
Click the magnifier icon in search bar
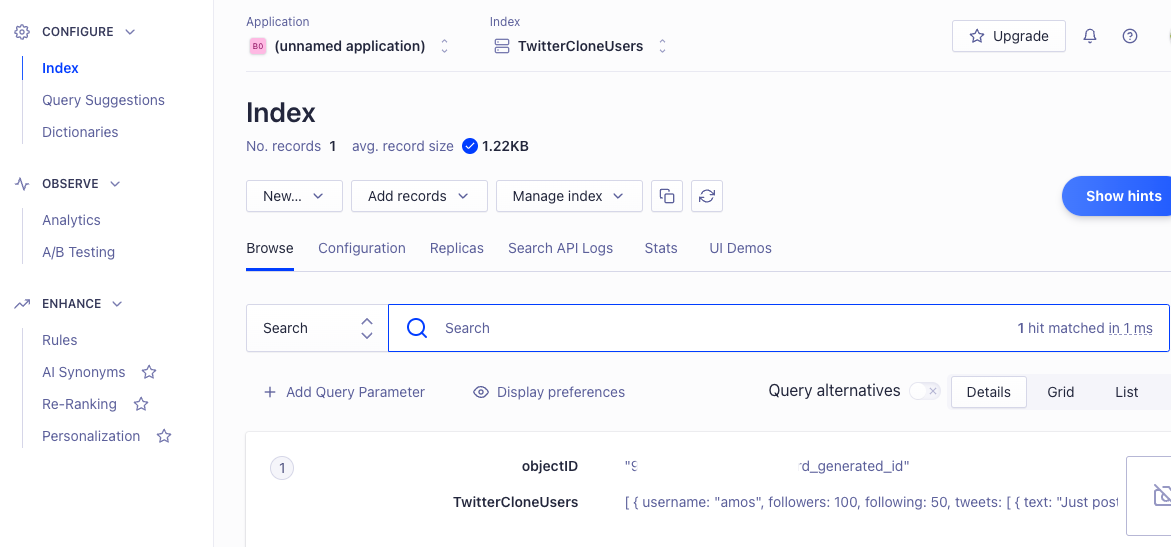pyautogui.click(x=417, y=328)
